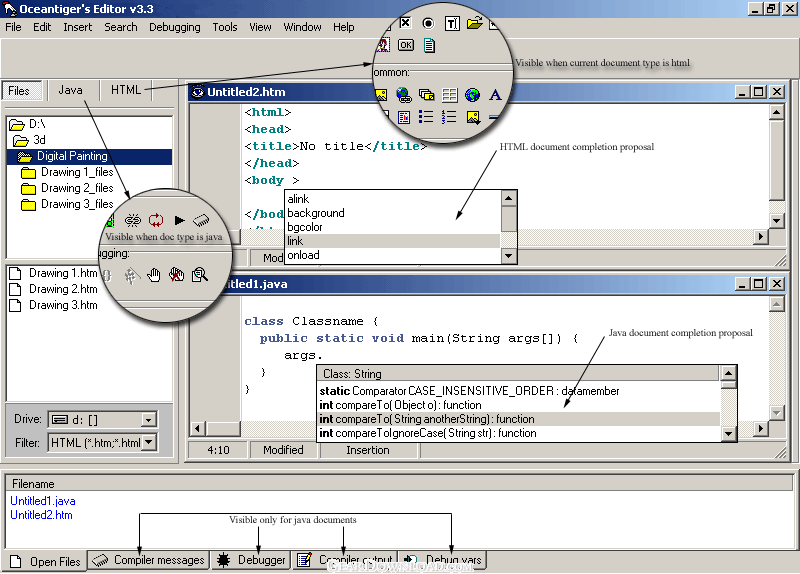800x574 pixels.
Task: Click down arrow of Java completion list scrollbar
Action: pyautogui.click(x=729, y=434)
